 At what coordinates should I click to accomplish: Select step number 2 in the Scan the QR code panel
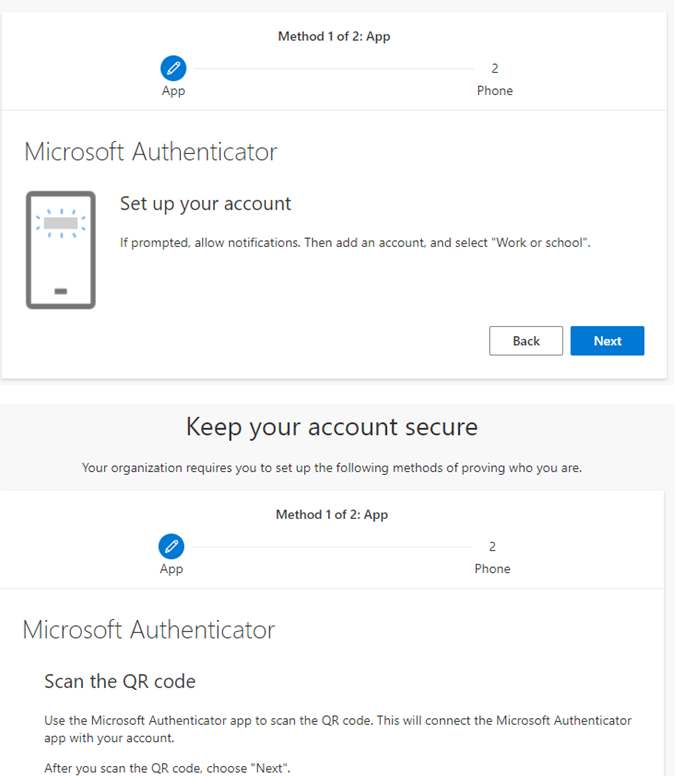click(492, 547)
